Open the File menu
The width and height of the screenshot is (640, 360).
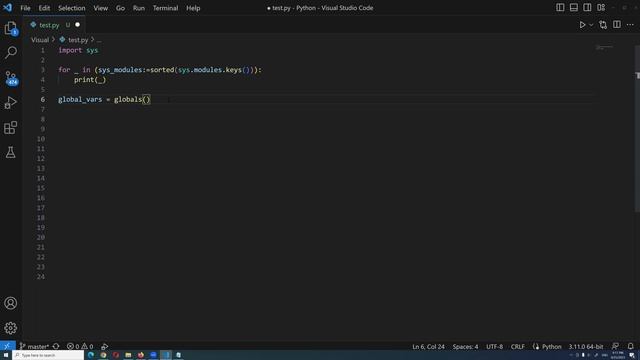[x=25, y=8]
